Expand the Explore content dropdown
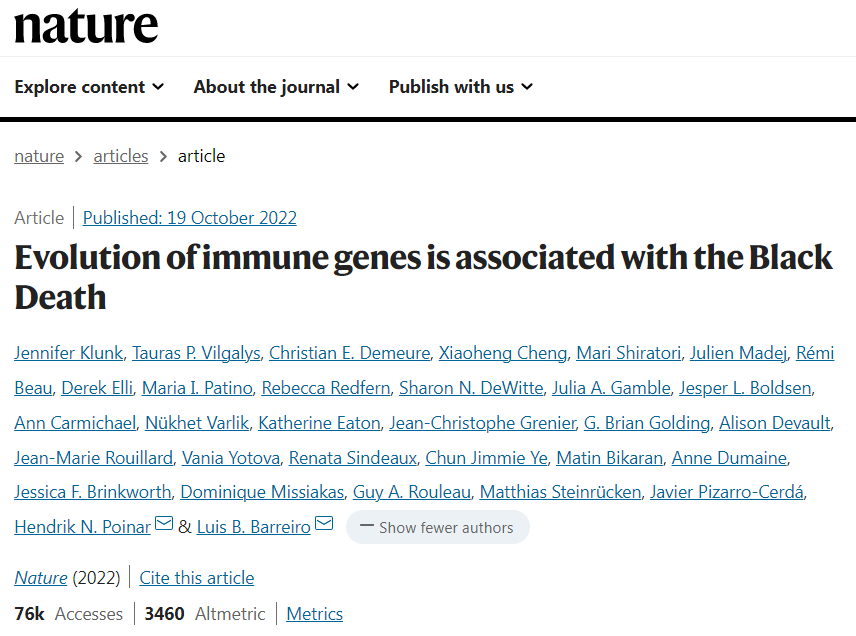The height and width of the screenshot is (636, 856). pyautogui.click(x=89, y=87)
